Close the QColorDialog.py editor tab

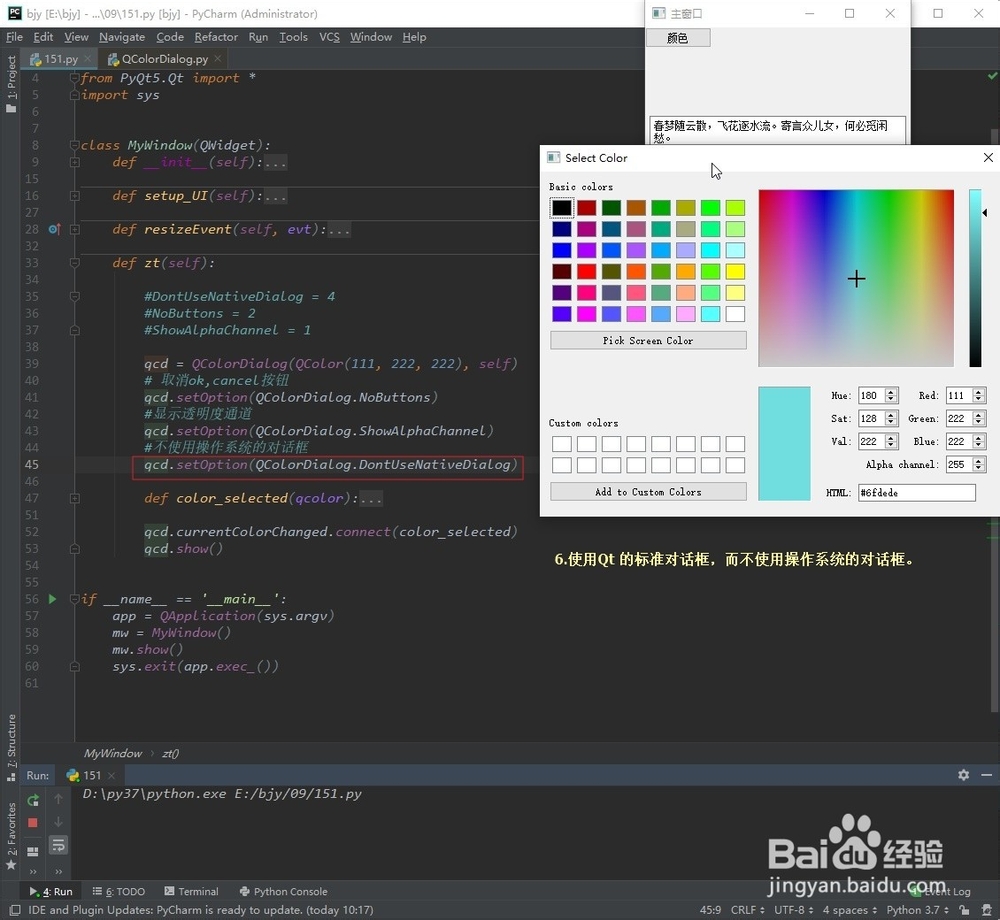pos(217,59)
